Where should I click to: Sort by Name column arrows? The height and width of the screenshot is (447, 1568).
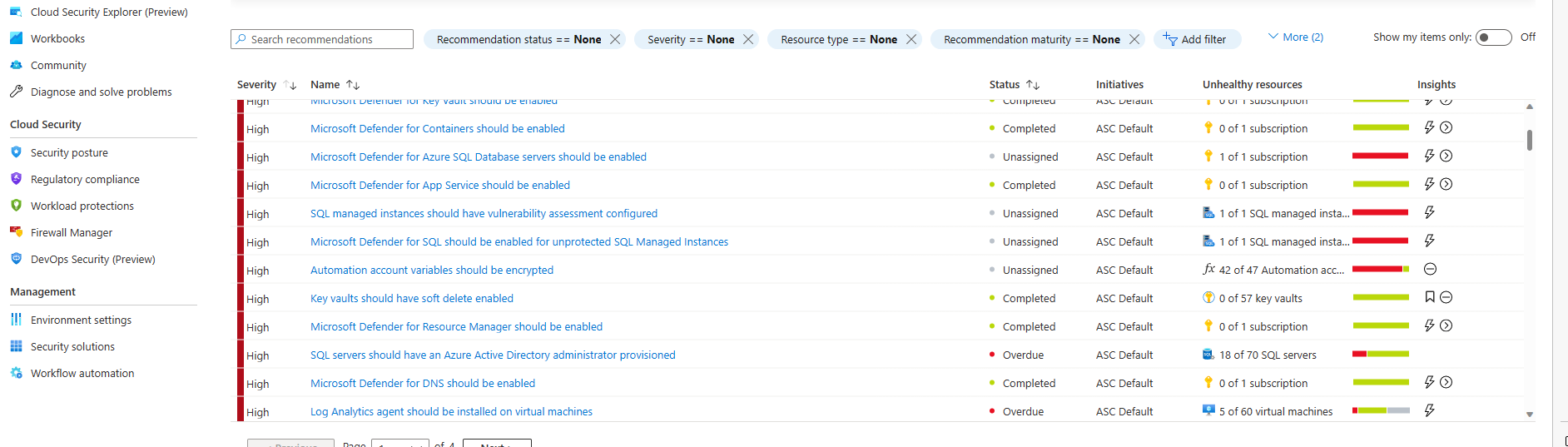tap(353, 85)
